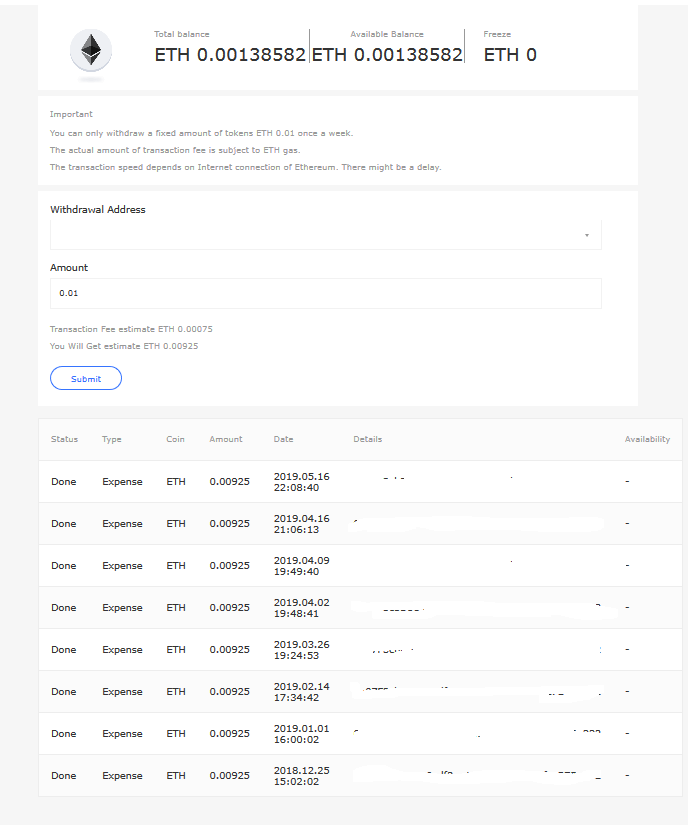Click the Ethereum logo icon
This screenshot has width=688, height=825.
[x=91, y=51]
